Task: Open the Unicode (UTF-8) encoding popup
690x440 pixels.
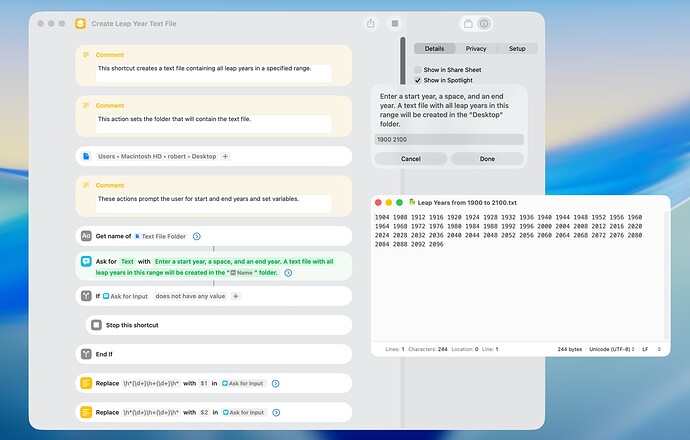Action: [x=612, y=349]
